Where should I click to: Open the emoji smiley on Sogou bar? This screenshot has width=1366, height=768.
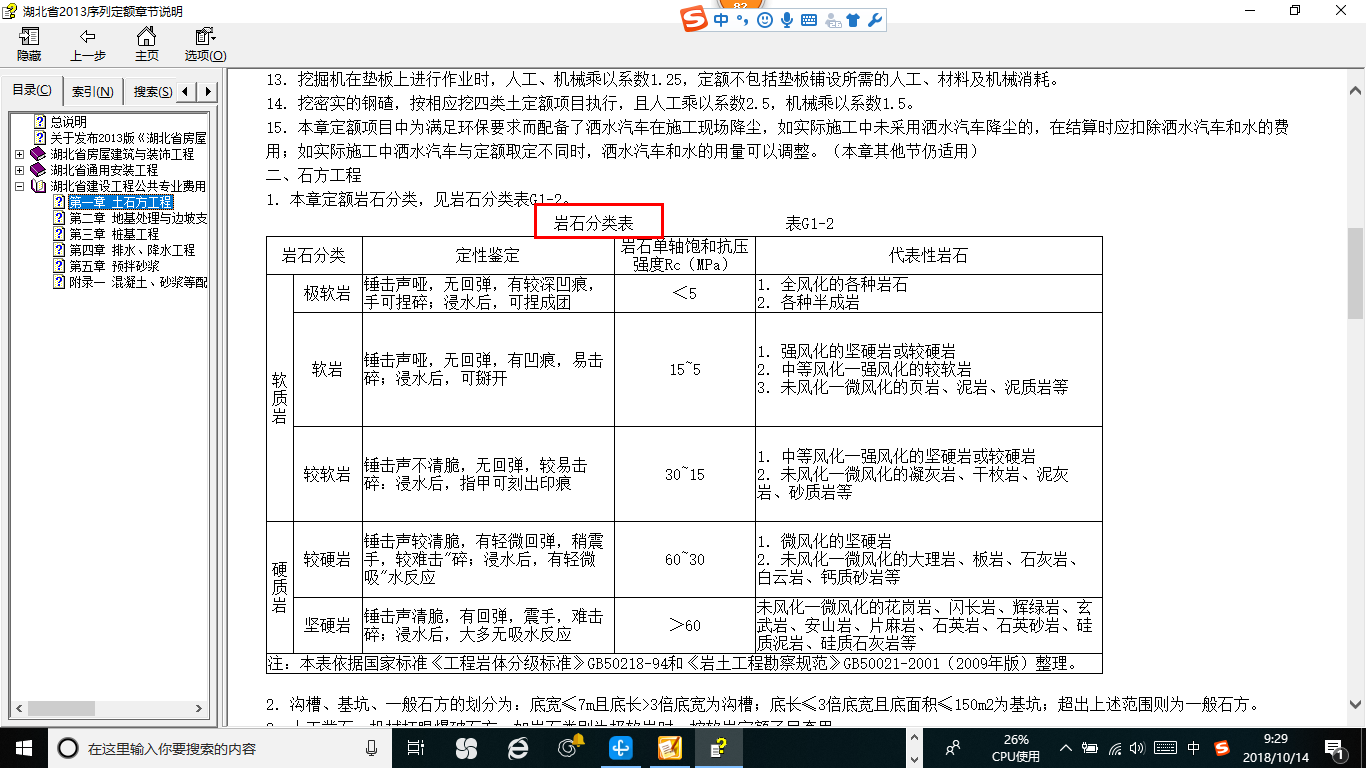(765, 20)
